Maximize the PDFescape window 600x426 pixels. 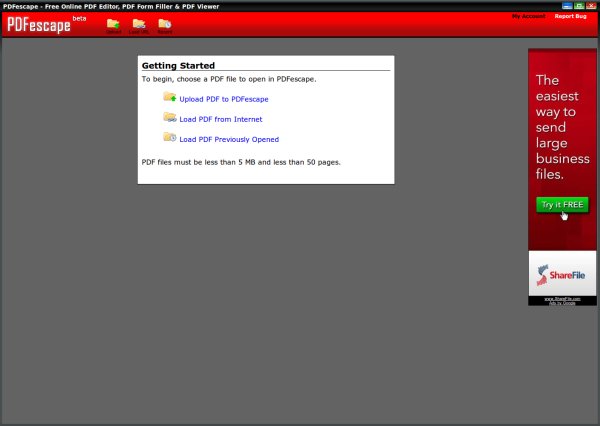point(579,6)
